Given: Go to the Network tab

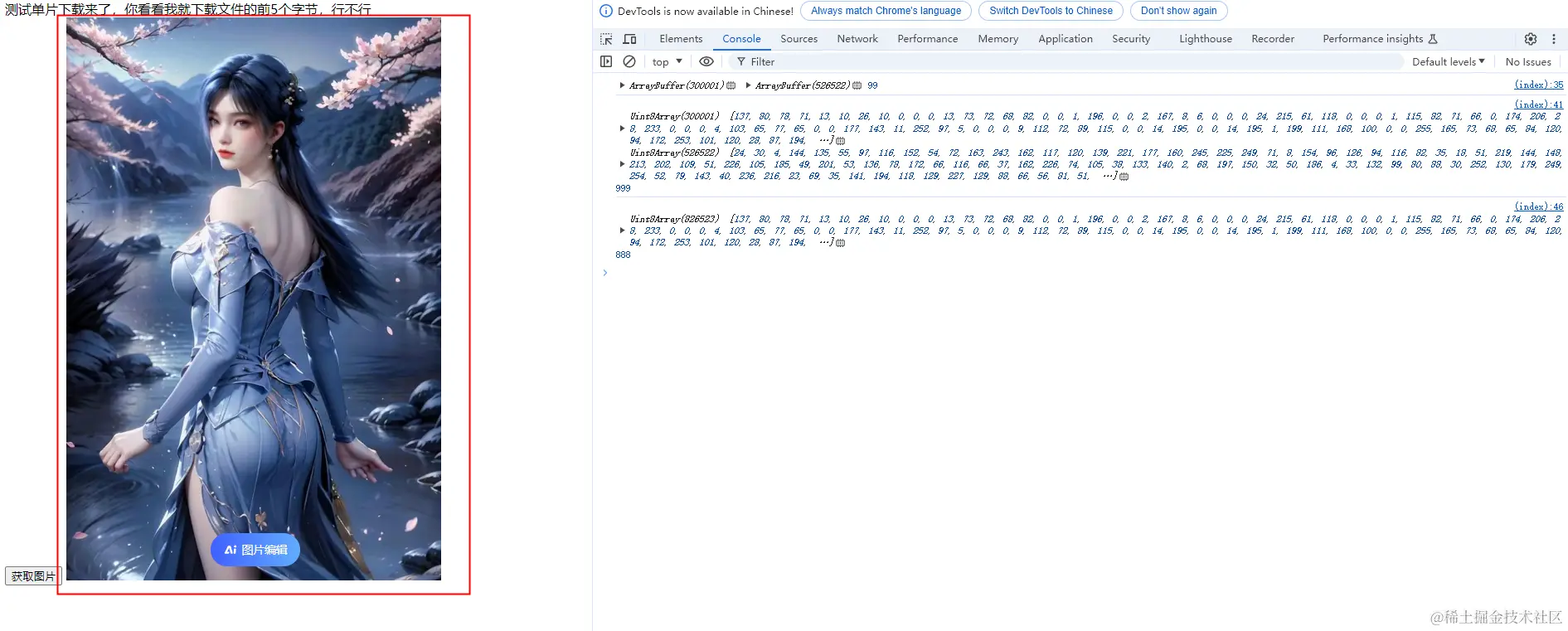Looking at the screenshot, I should [857, 39].
